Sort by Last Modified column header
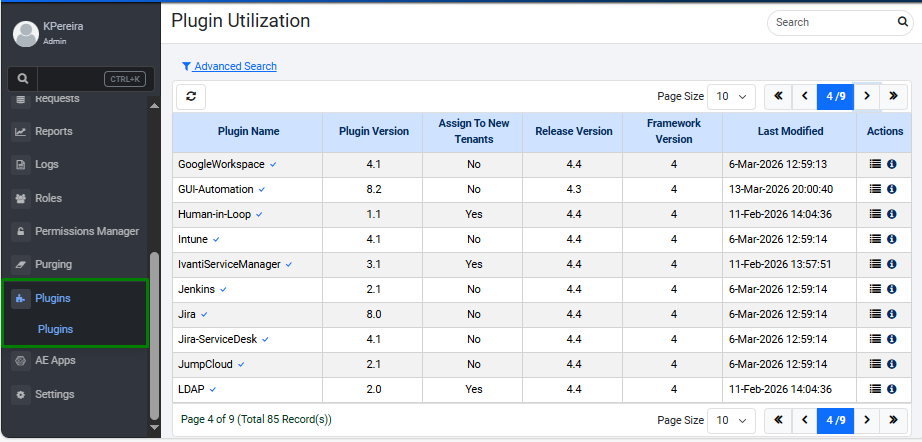 click(790, 132)
